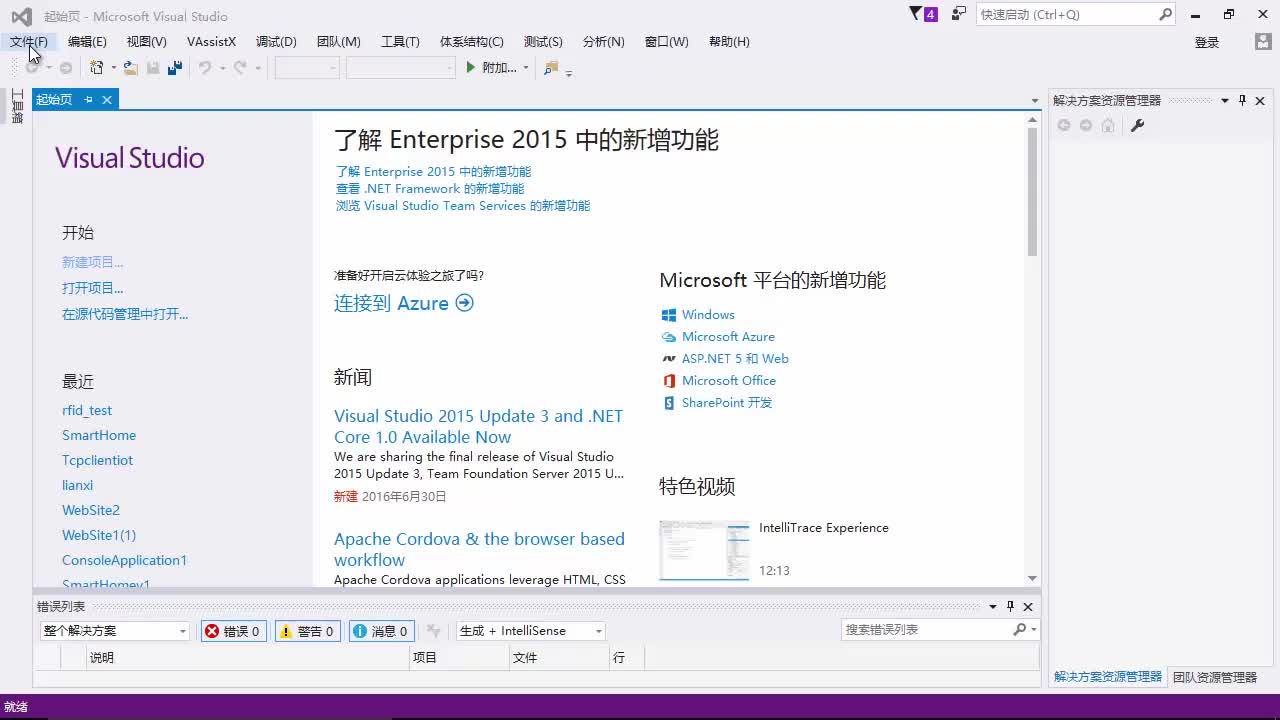
Task: Open the 错误列表 window options dropdown
Action: pos(993,606)
